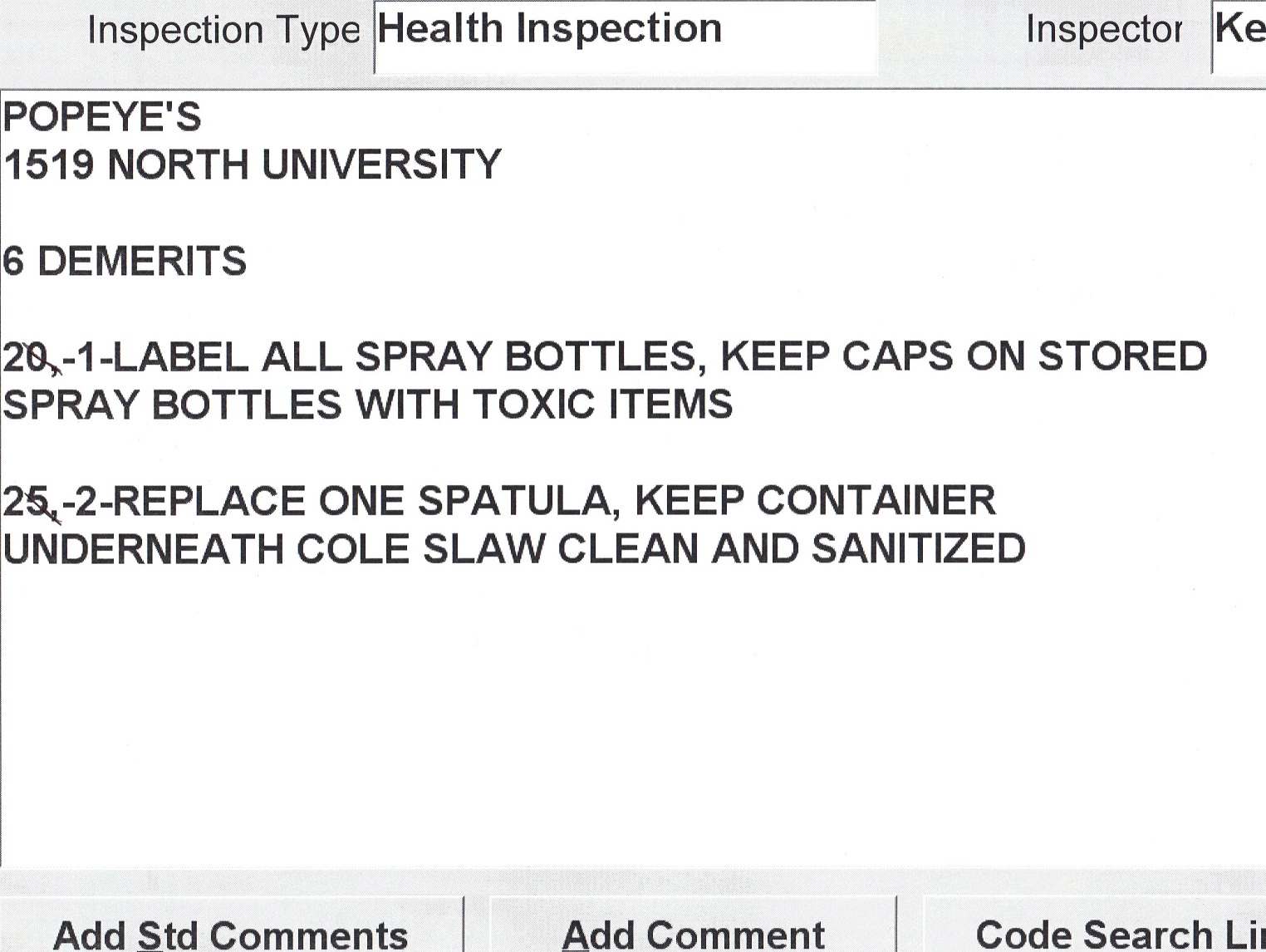Click the 6 DEMERITS line

click(125, 261)
